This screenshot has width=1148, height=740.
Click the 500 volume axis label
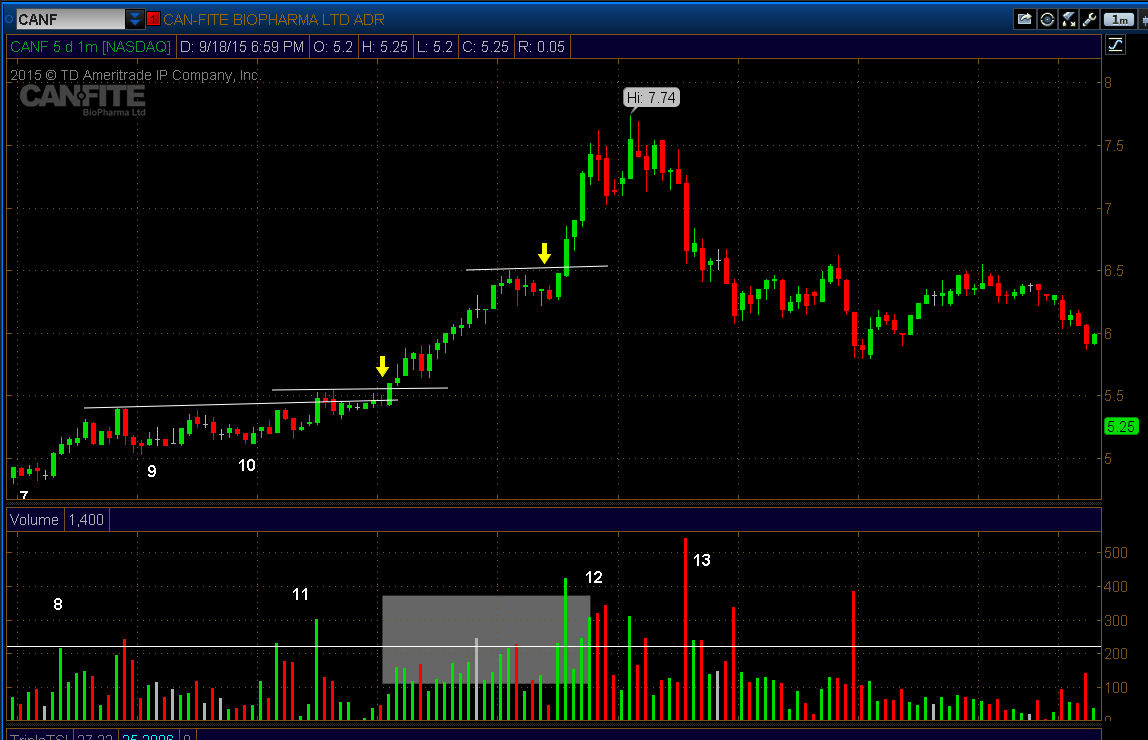[1116, 553]
